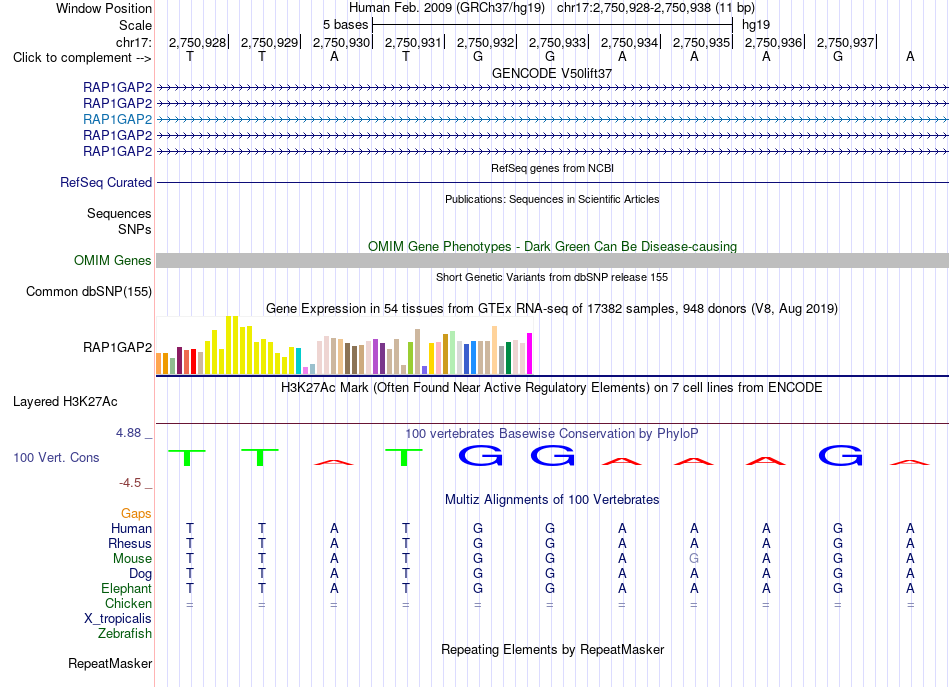Click the 4.88 PhyloP upper limit value
This screenshot has width=950, height=687.
click(x=128, y=433)
